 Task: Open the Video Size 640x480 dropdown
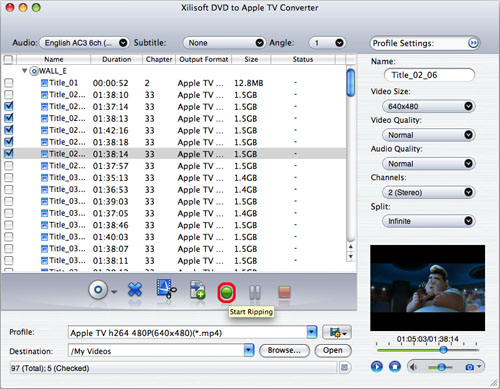[428, 106]
